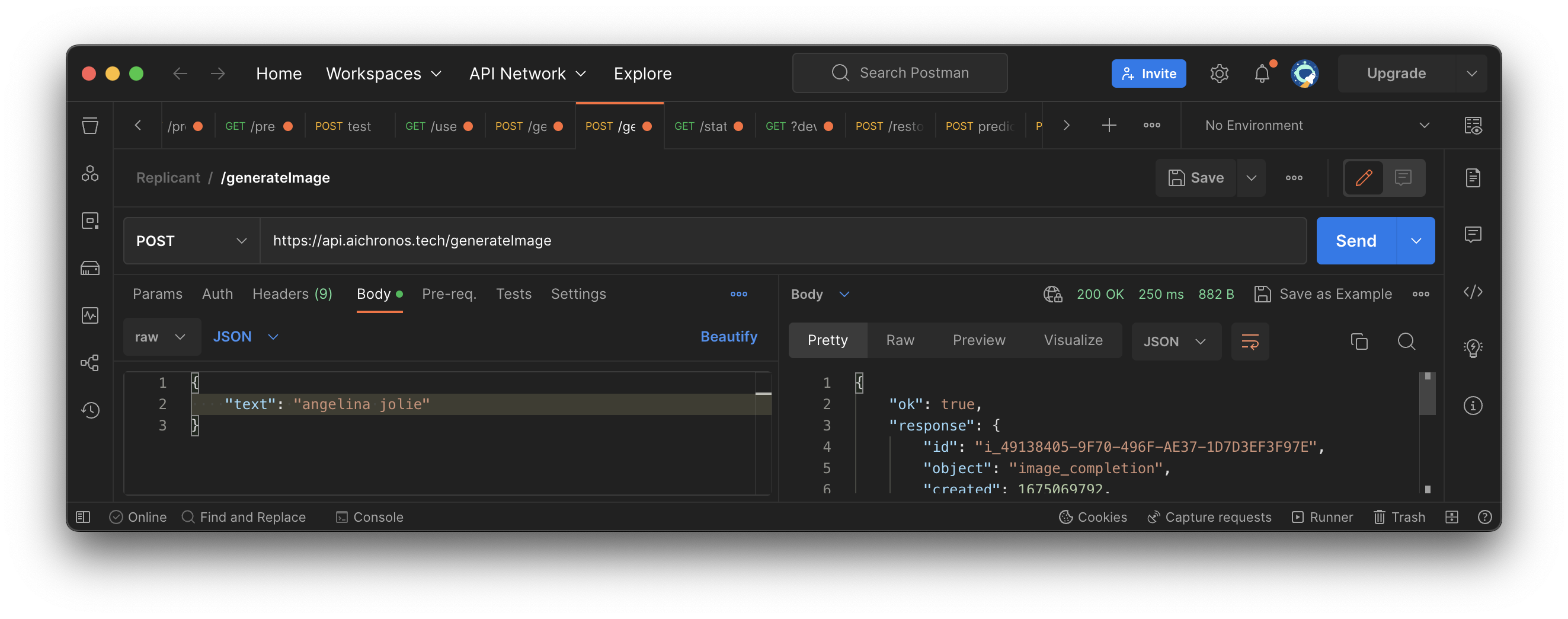Open the code snippet panel

coord(1473,291)
